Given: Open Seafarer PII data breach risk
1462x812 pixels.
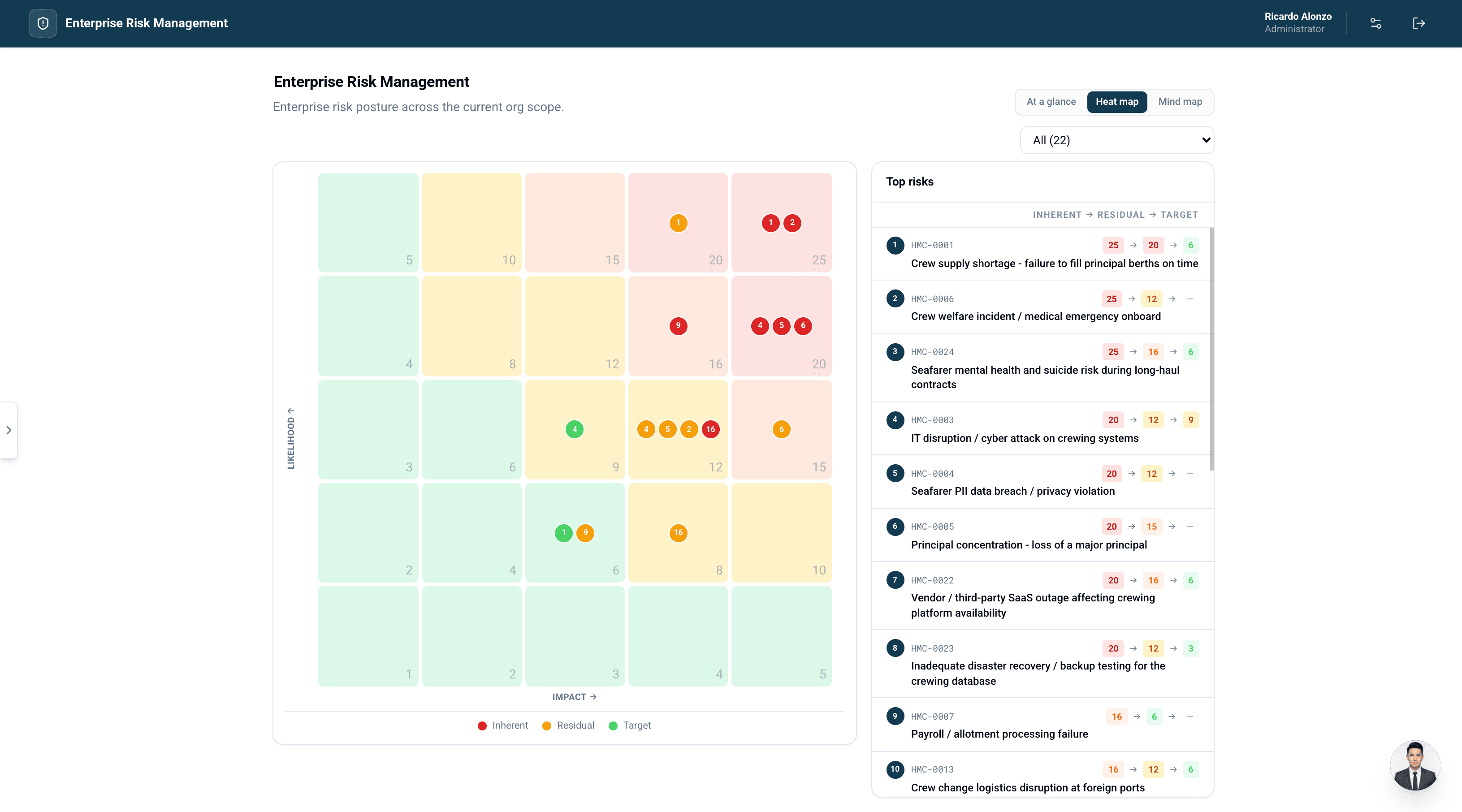Looking at the screenshot, I should (x=1042, y=482).
